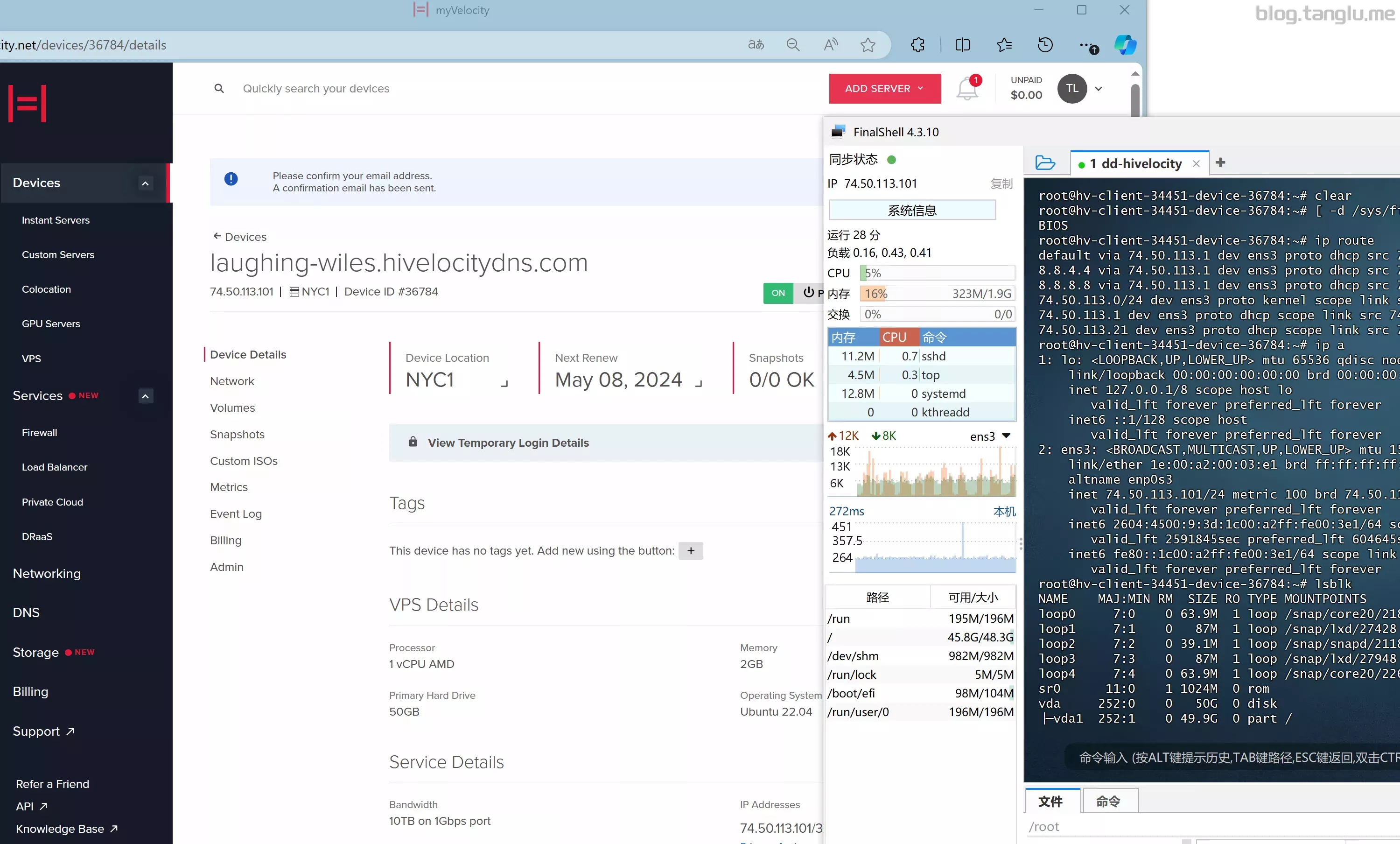Click the split screen browser icon
This screenshot has height=844, width=1400.
tap(962, 45)
